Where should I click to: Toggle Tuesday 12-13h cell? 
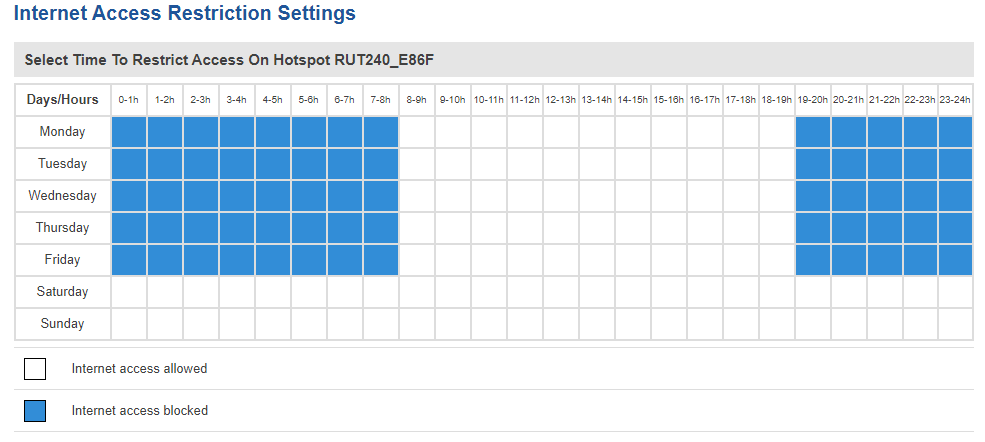(x=561, y=164)
